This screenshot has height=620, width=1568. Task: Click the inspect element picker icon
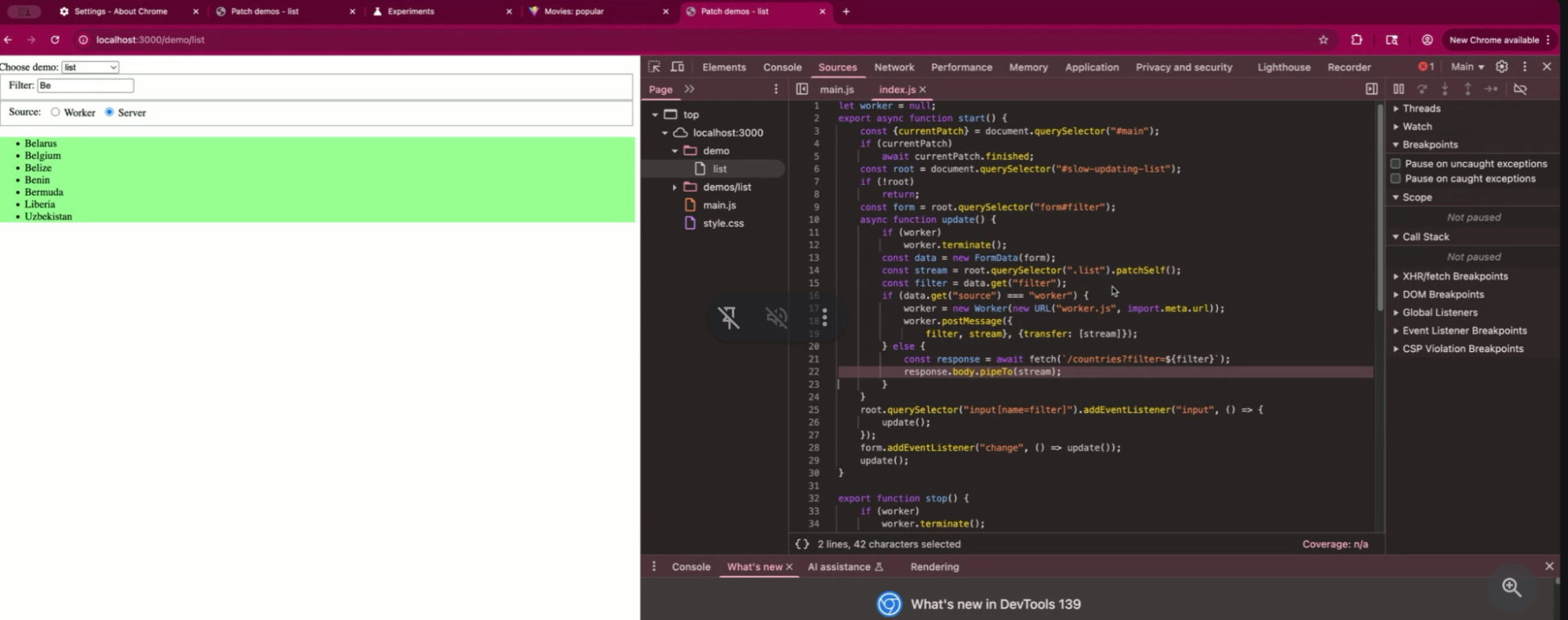click(x=654, y=67)
